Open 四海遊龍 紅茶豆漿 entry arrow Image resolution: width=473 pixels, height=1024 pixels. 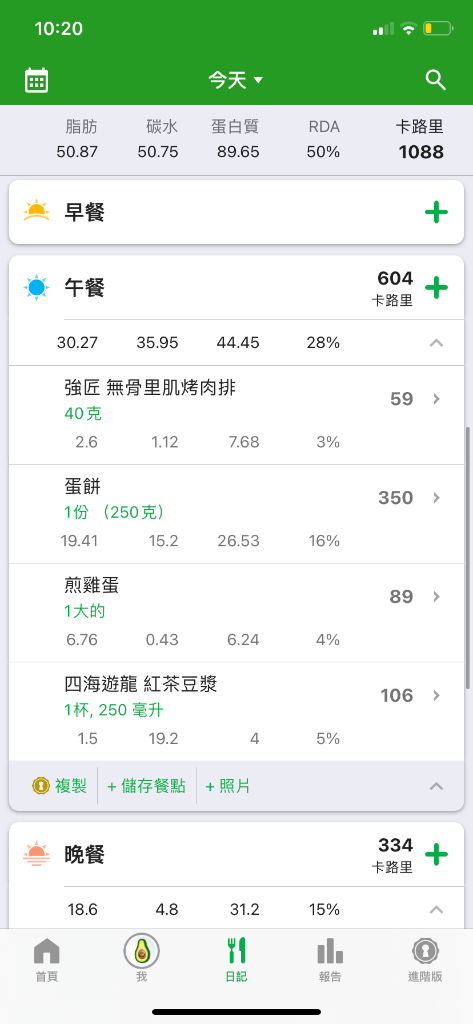point(436,695)
